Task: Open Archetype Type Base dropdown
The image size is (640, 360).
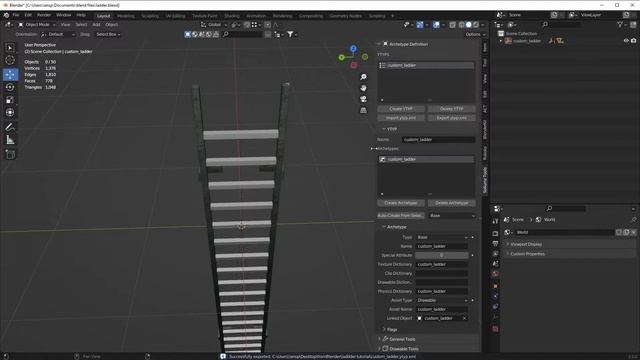Action: tap(442, 237)
